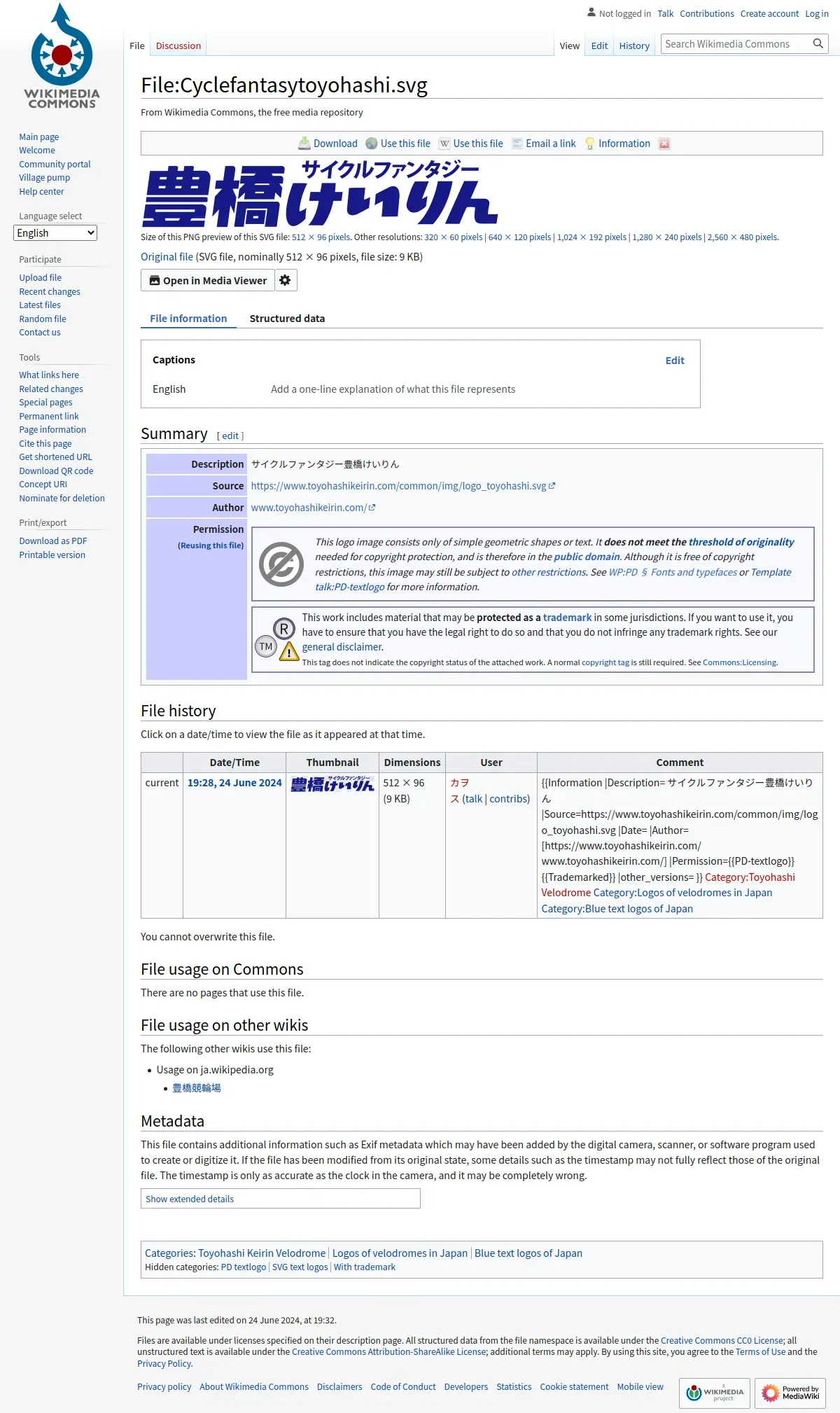Click the PD textlogo hidden category
This screenshot has width=840, height=1413.
pyautogui.click(x=244, y=1267)
